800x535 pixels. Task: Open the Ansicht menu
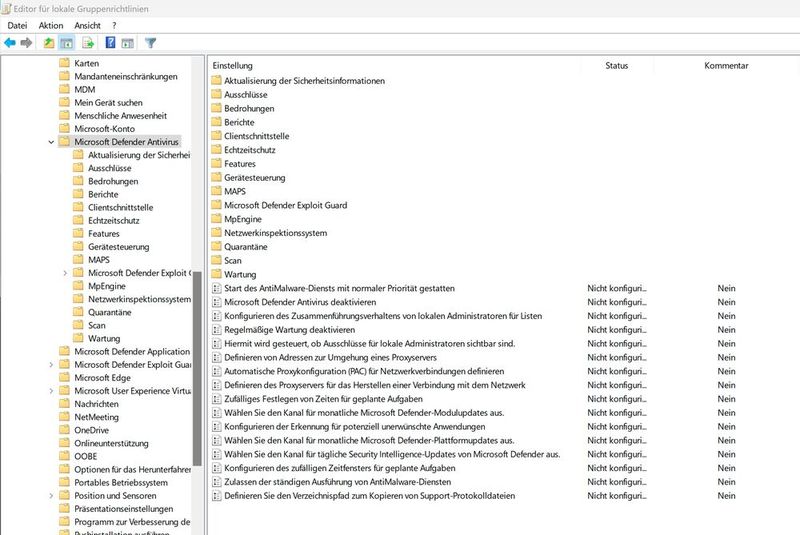[87, 26]
